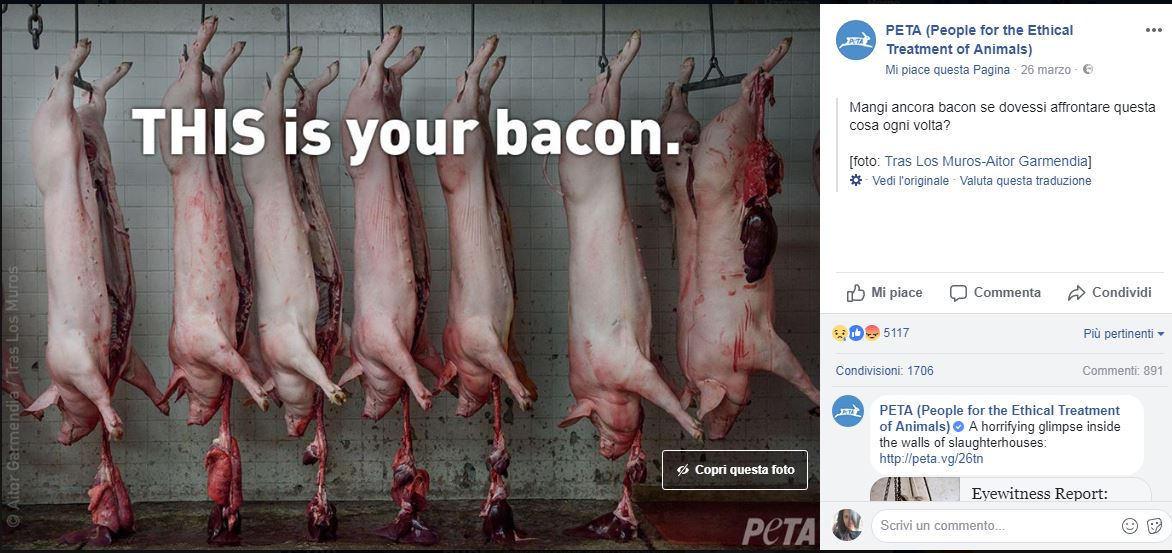Open the peta.vg/26tn link in the comment
This screenshot has height=553, width=1172.
(x=931, y=459)
